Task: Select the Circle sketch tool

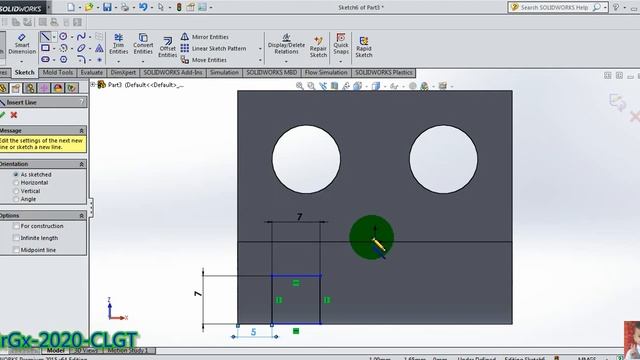Action: [x=63, y=37]
